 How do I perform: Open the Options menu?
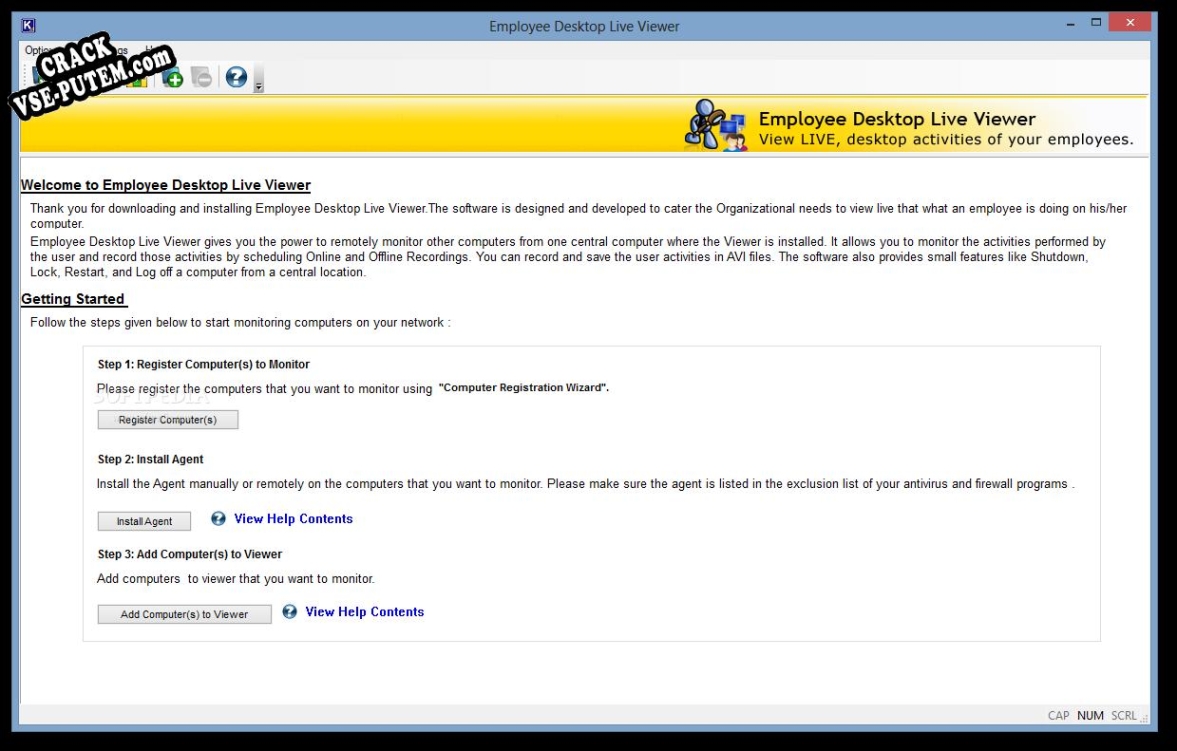38,50
